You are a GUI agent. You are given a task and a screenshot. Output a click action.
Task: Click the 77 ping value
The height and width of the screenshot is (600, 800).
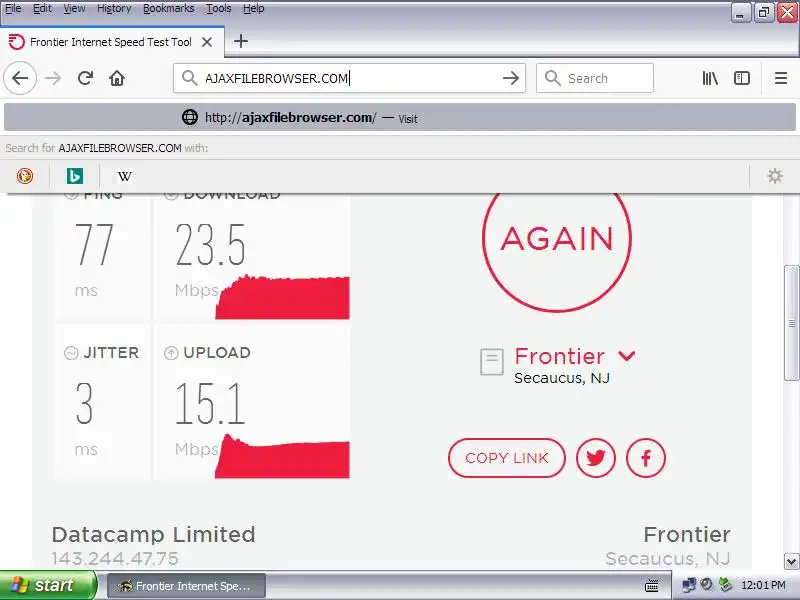[94, 245]
